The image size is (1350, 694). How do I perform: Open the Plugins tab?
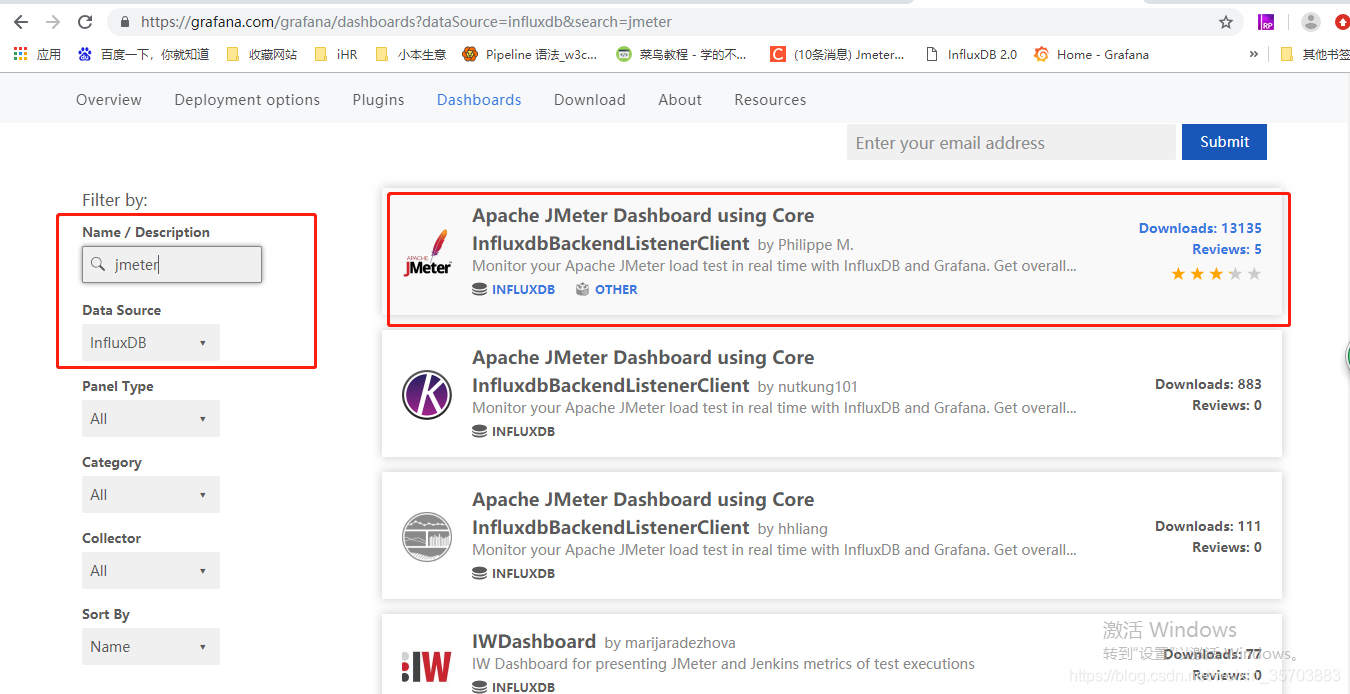point(378,100)
